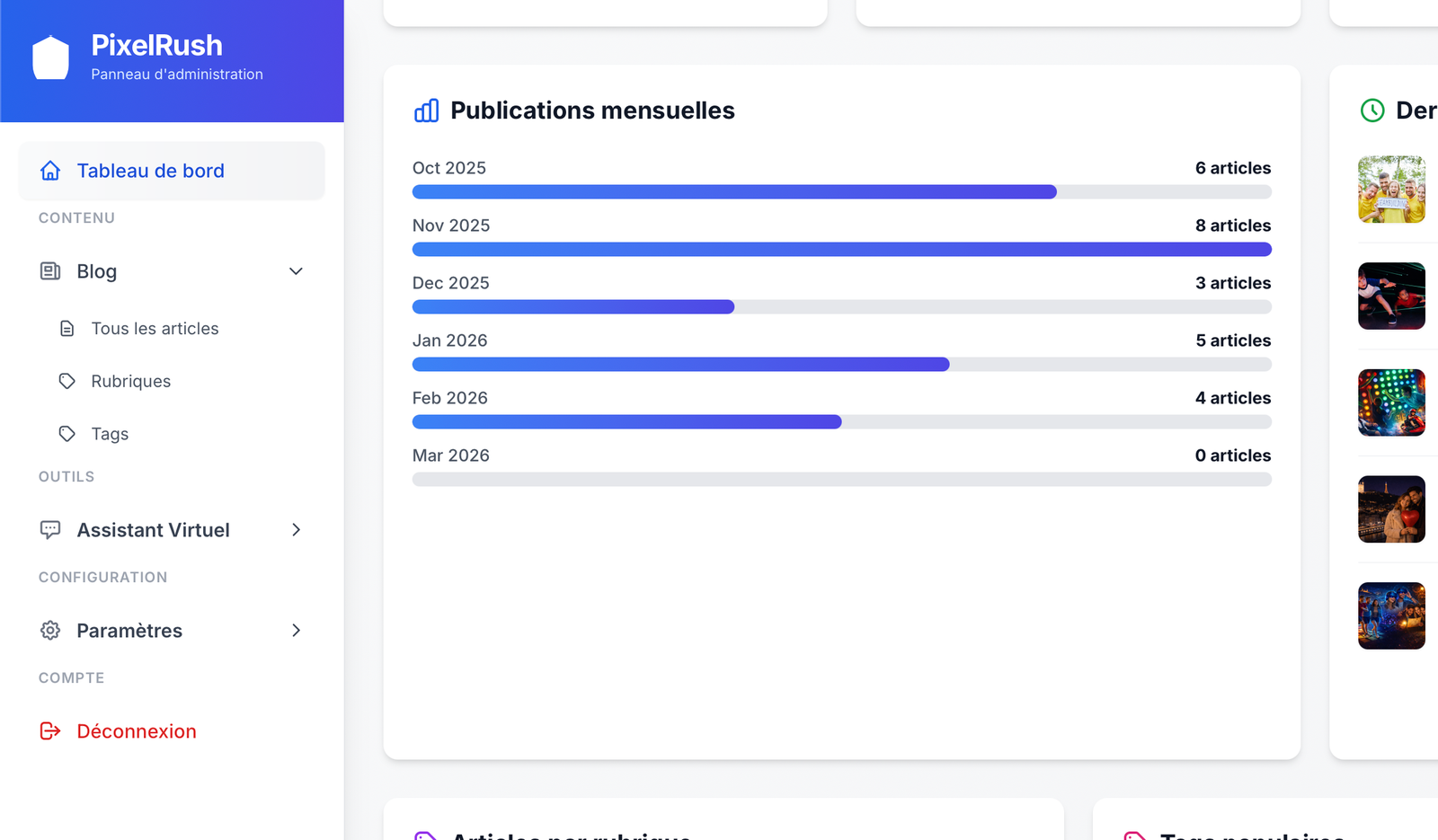Click the Paris night photo thumbnail
The image size is (1438, 840).
(1391, 509)
